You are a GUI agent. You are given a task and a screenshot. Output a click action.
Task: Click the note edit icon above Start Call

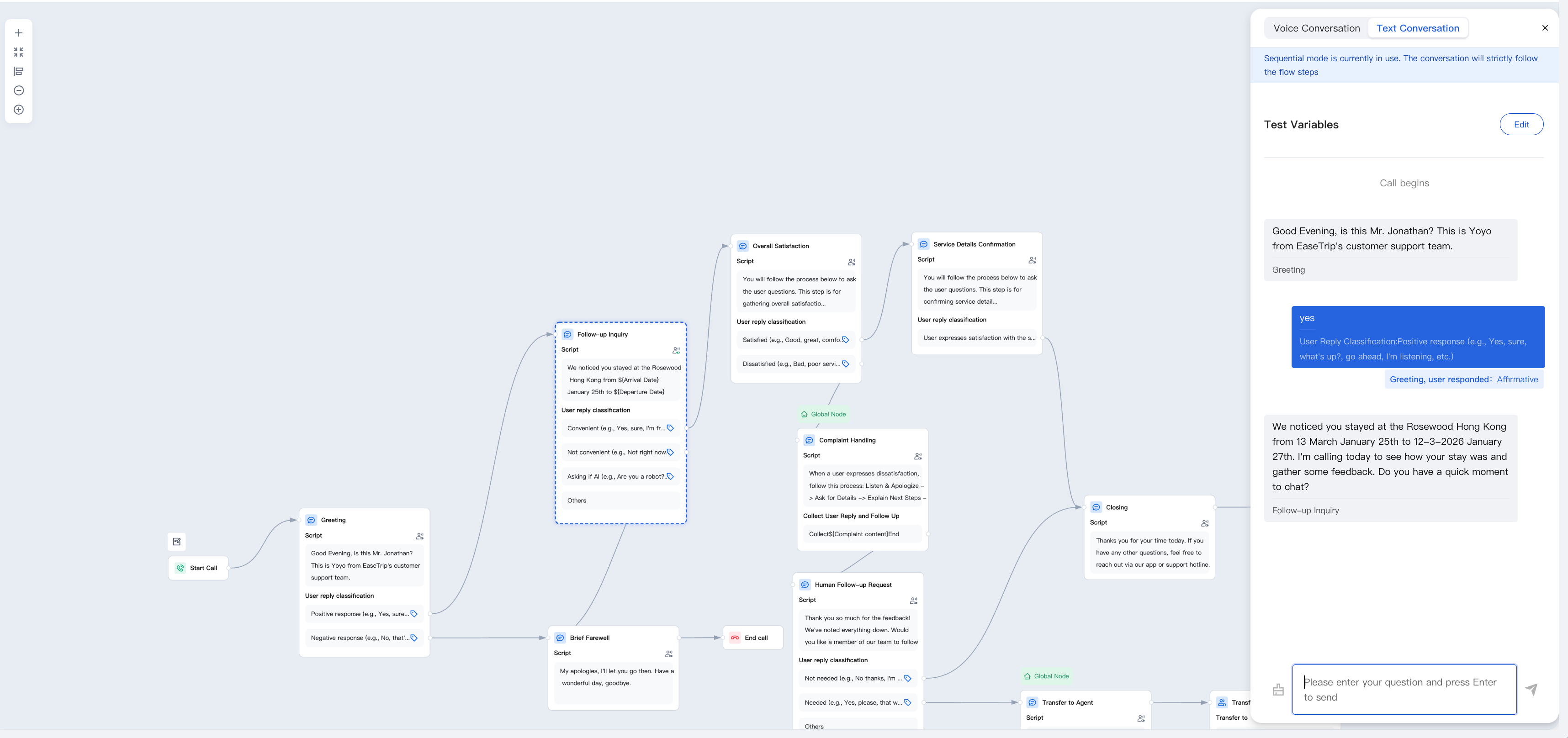tap(177, 542)
